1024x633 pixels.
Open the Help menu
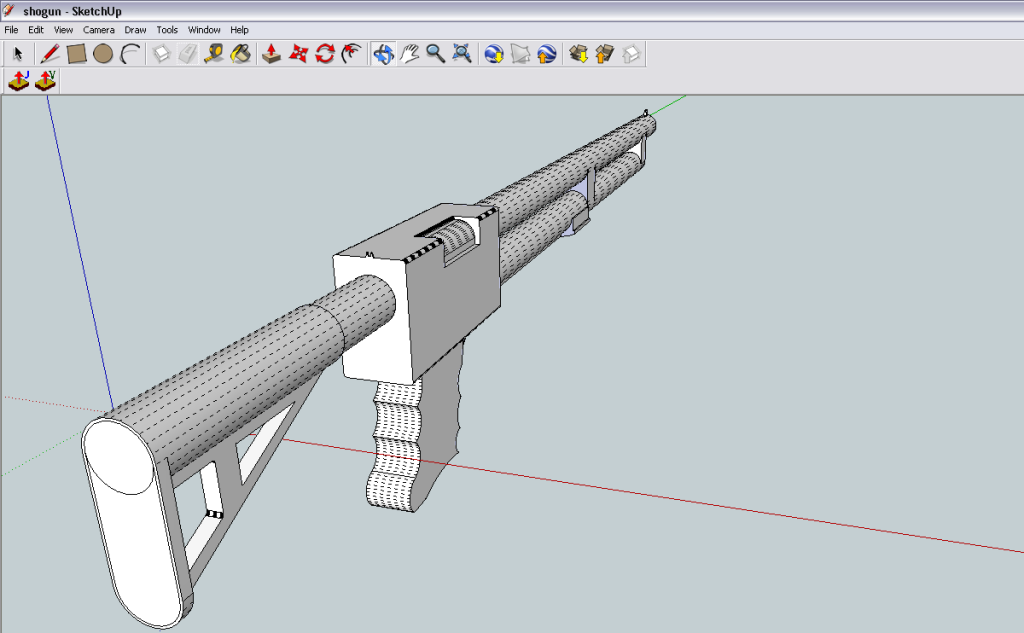pos(239,30)
